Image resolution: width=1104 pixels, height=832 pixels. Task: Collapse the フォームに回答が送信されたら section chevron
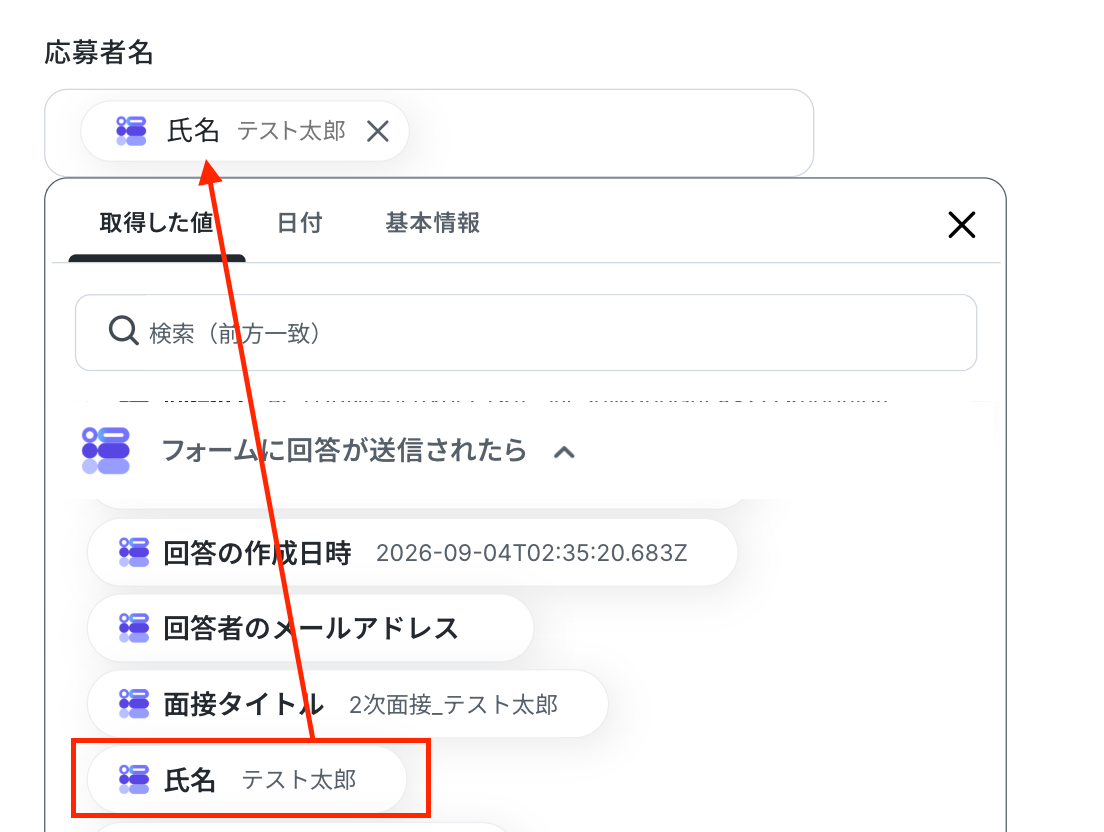click(x=565, y=452)
